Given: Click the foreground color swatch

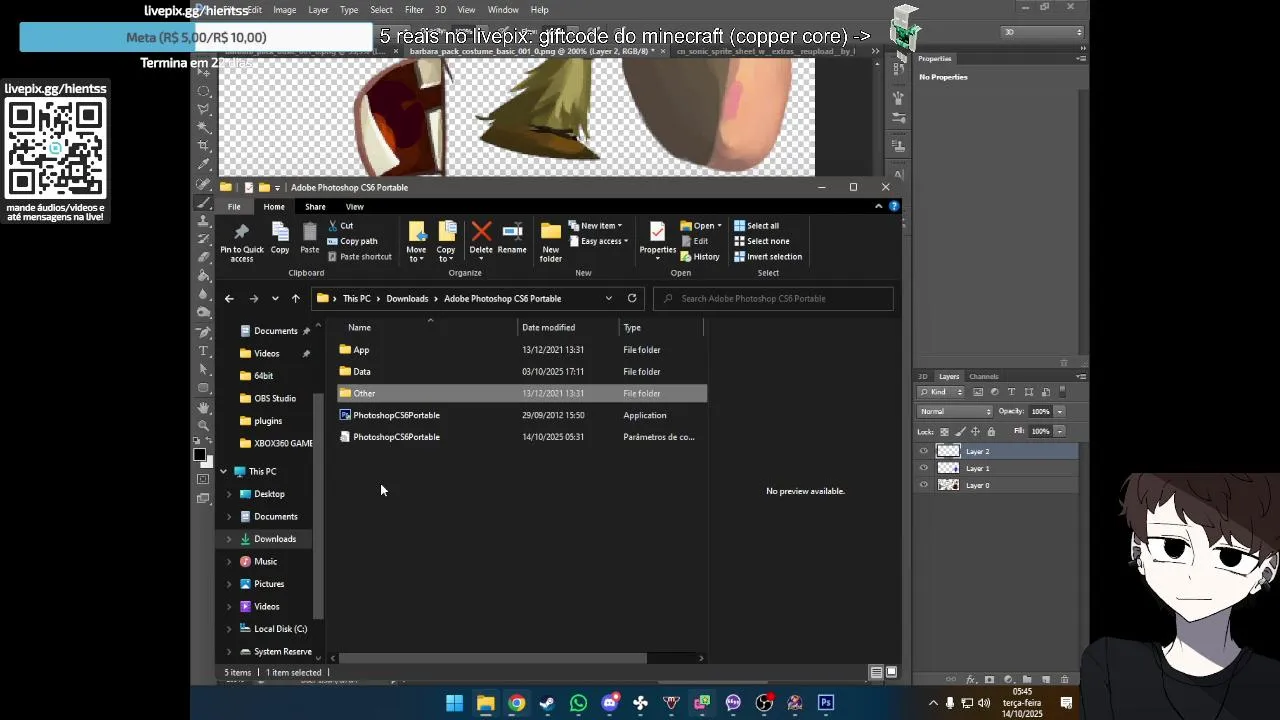Looking at the screenshot, I should [x=200, y=456].
